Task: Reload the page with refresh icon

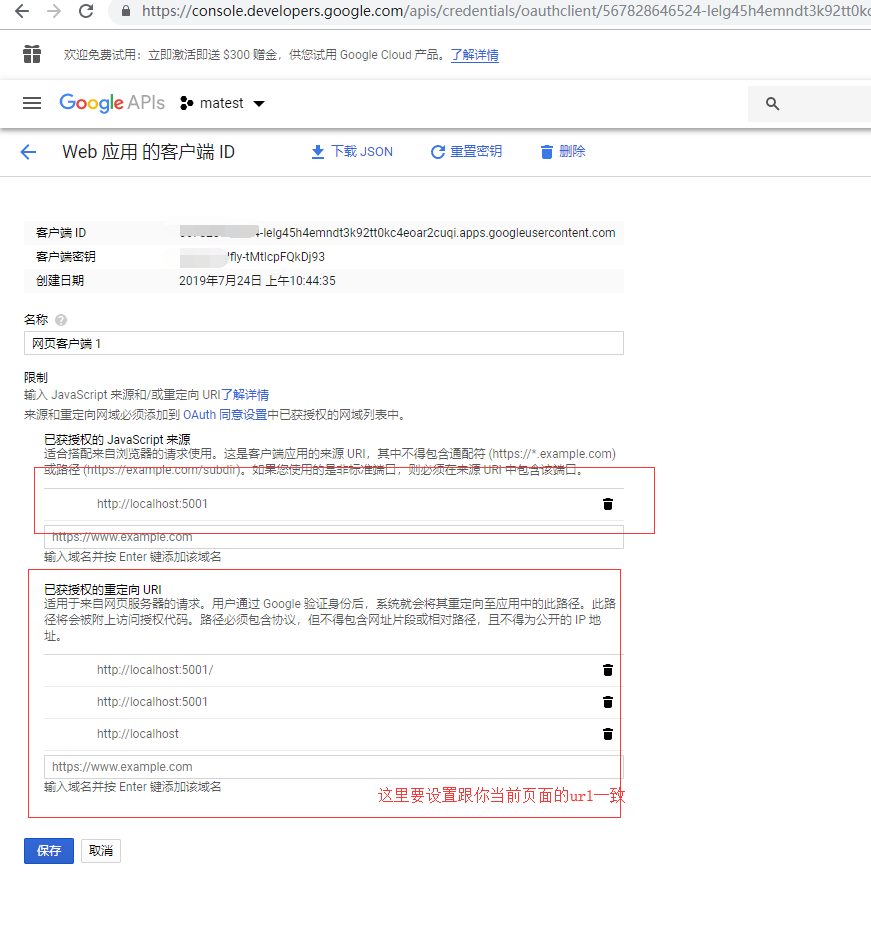Action: tap(86, 11)
